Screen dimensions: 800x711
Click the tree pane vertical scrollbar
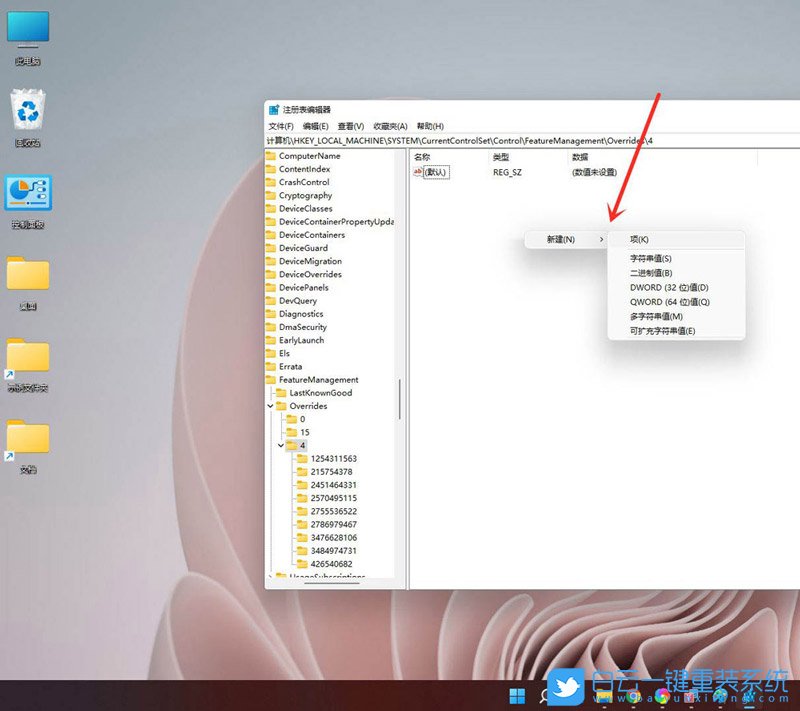pos(399,400)
